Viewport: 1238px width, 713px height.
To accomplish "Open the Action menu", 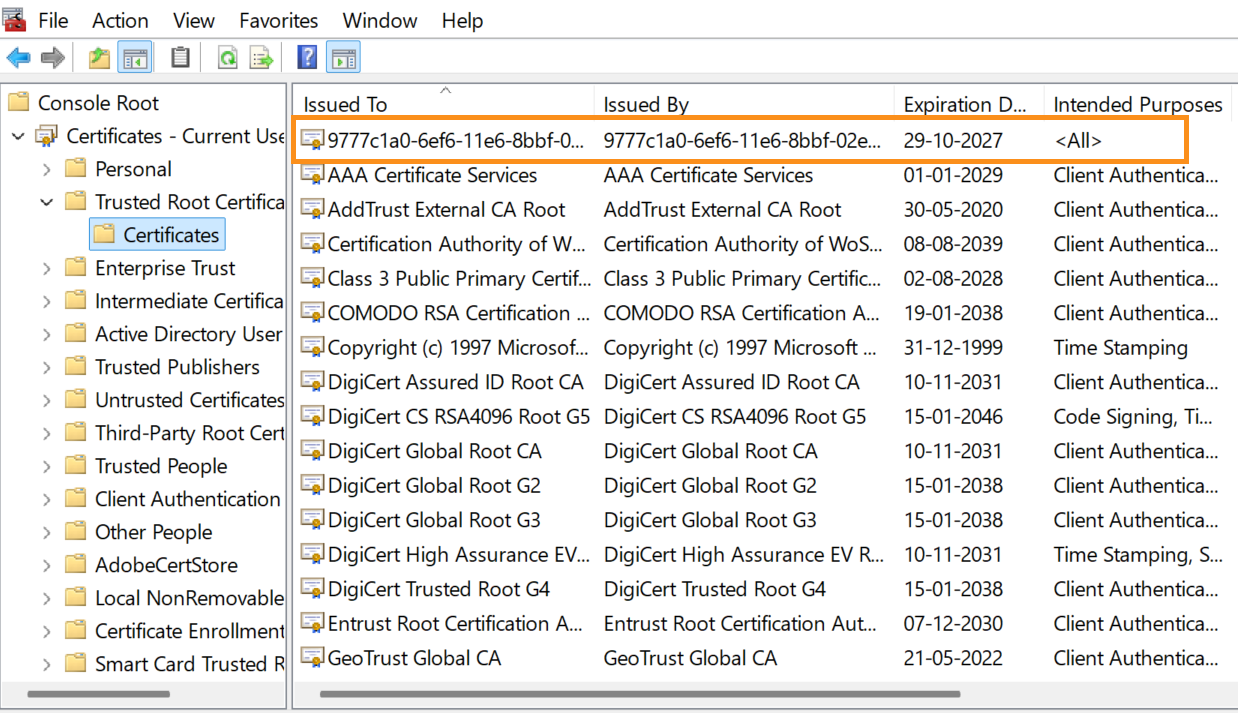I will (120, 20).
